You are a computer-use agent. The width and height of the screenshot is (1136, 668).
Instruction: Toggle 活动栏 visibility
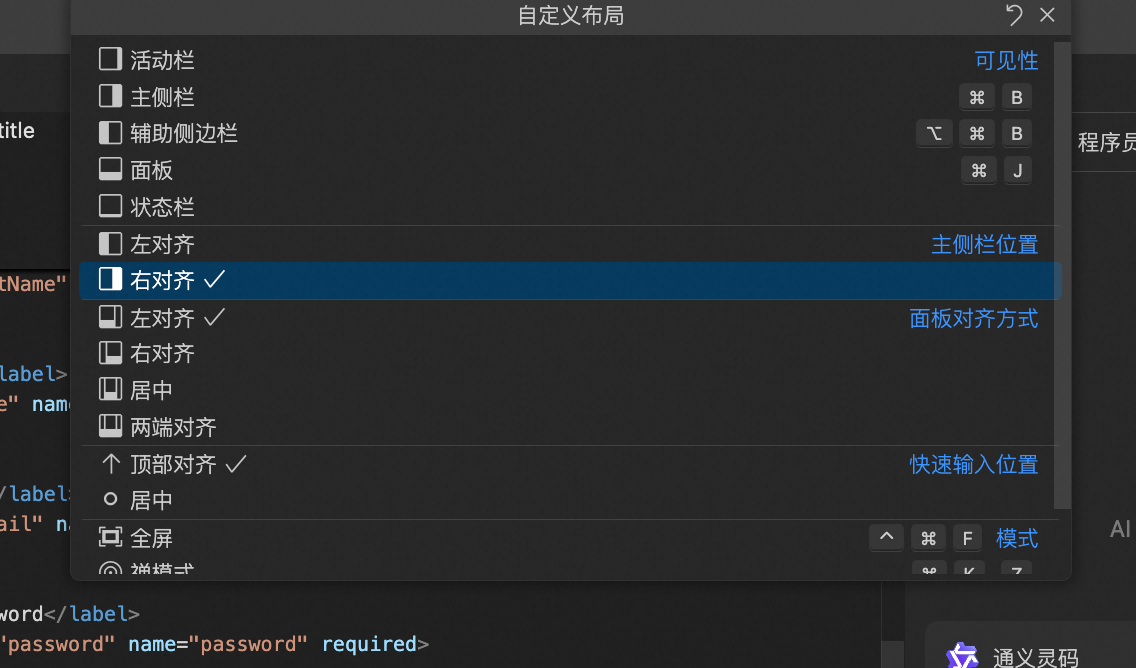pos(162,60)
